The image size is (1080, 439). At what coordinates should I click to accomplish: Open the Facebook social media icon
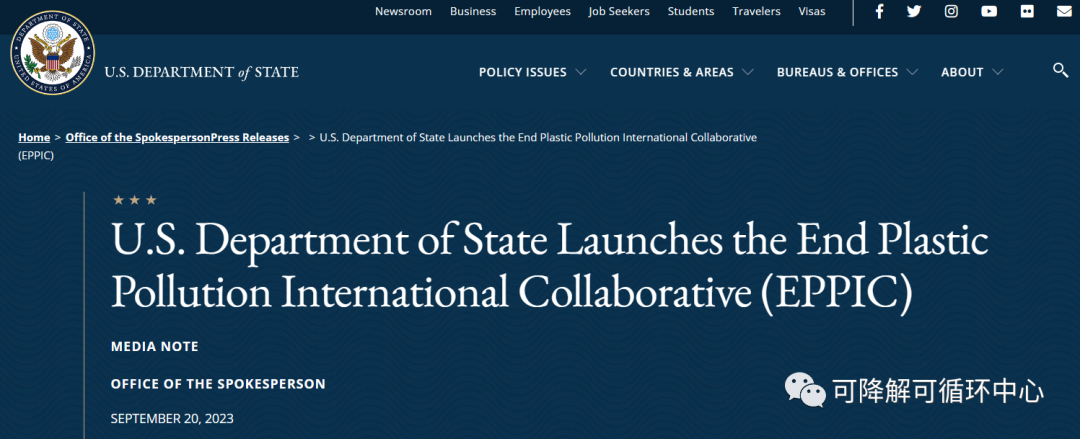click(879, 12)
